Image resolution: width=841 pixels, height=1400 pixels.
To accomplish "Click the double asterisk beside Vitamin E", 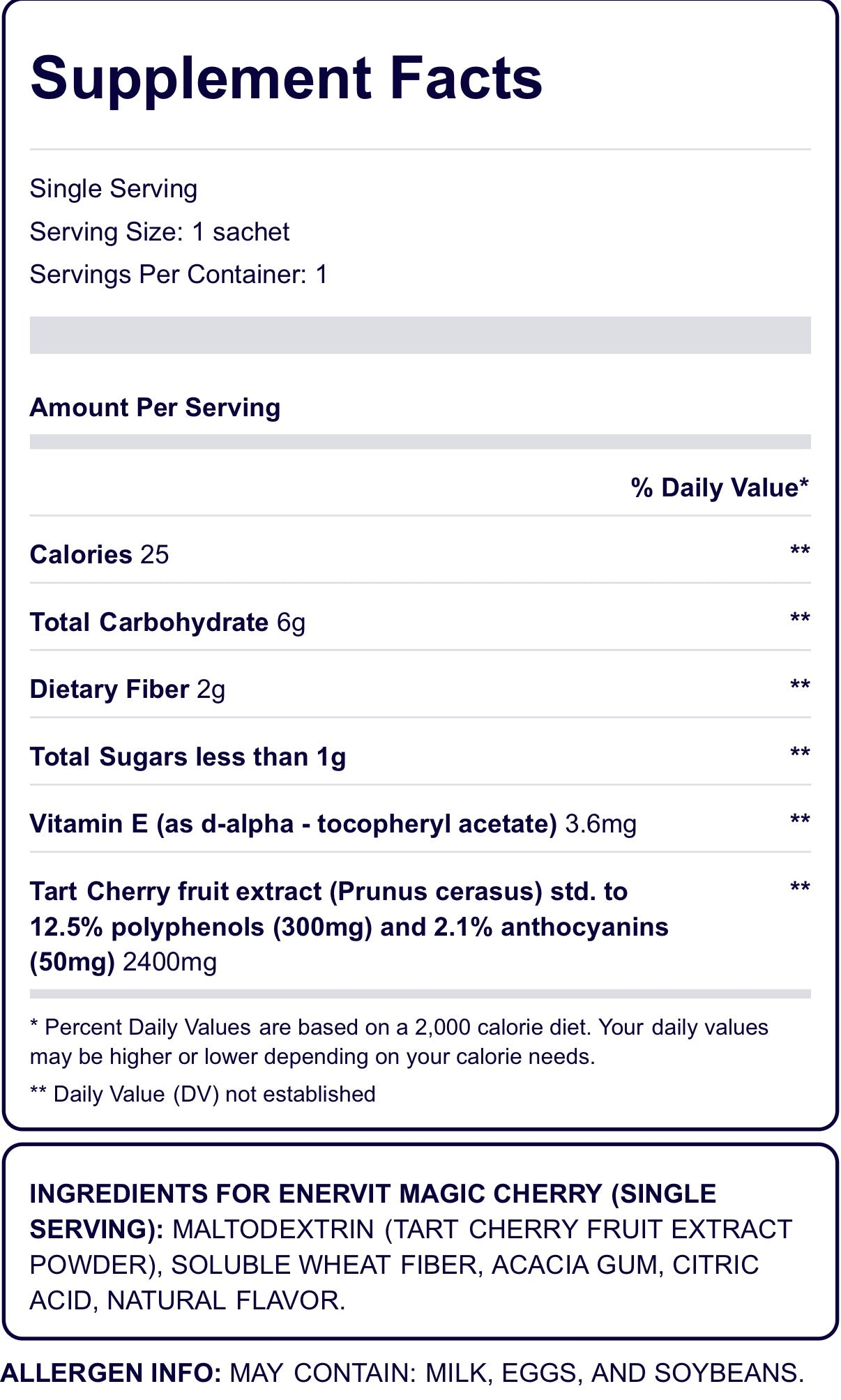I will click(800, 821).
